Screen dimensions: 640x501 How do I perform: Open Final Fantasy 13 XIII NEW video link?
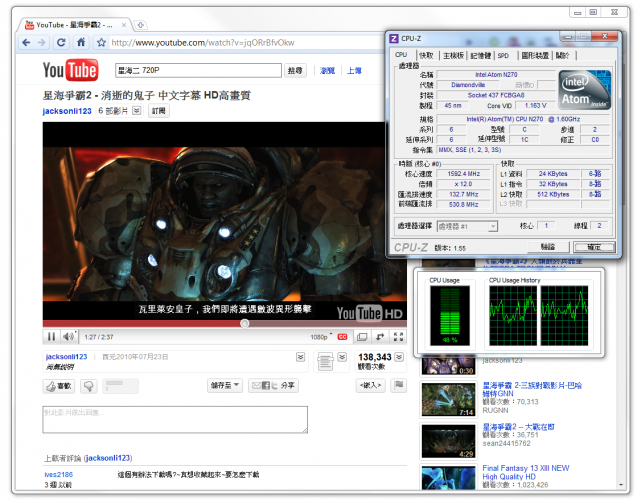coord(526,472)
